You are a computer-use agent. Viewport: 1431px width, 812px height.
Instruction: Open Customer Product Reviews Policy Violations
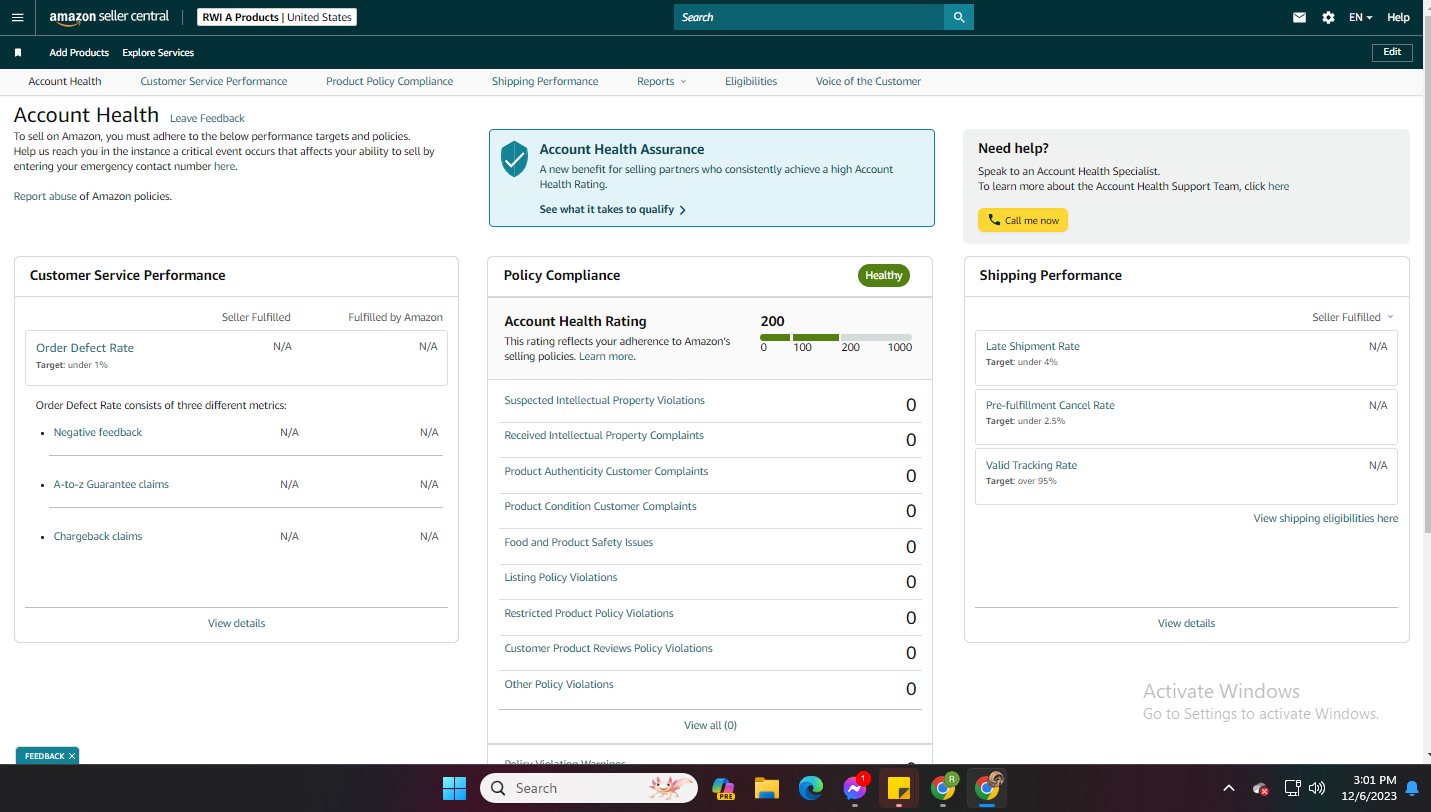coord(608,648)
